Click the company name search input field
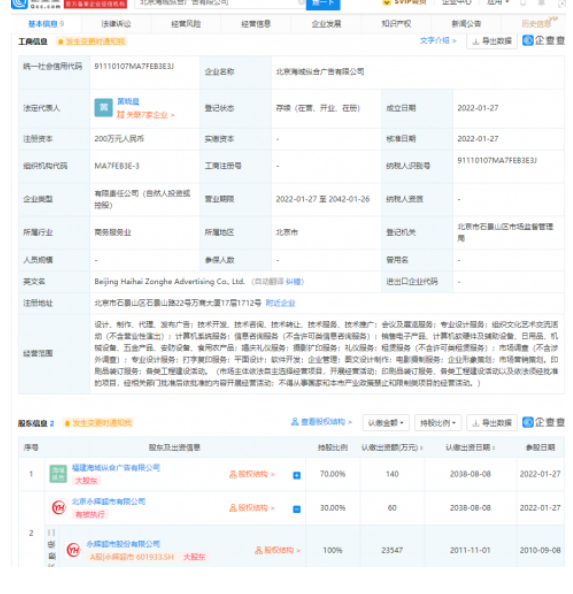This screenshot has width=573, height=594. [220, 3]
